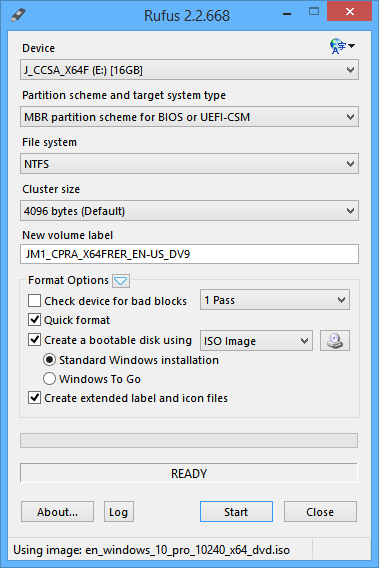The width and height of the screenshot is (379, 568).
Task: Uncheck Create extended label and icon files
Action: [x=34, y=398]
